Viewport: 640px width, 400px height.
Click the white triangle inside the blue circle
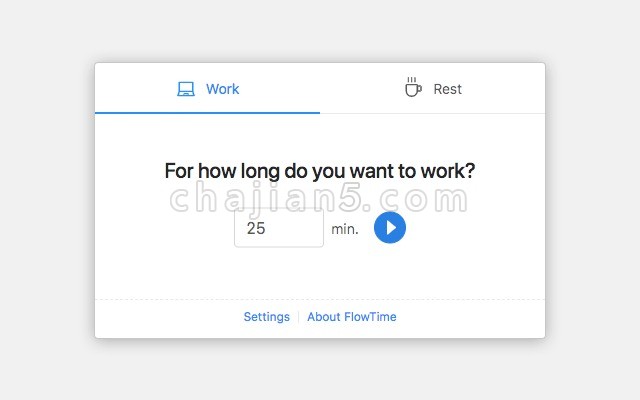coord(391,228)
